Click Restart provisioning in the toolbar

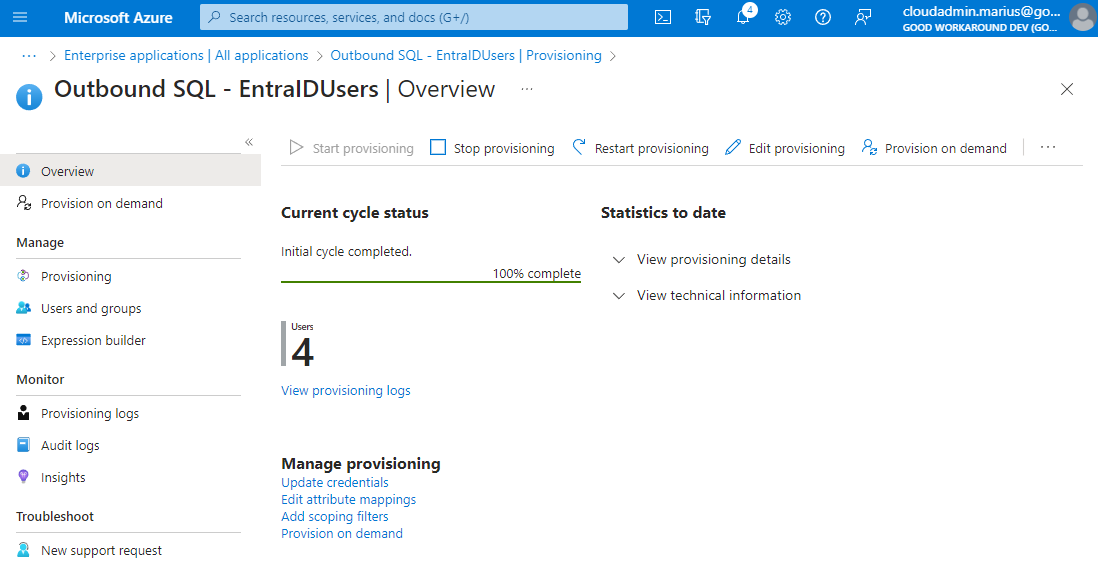click(x=640, y=148)
